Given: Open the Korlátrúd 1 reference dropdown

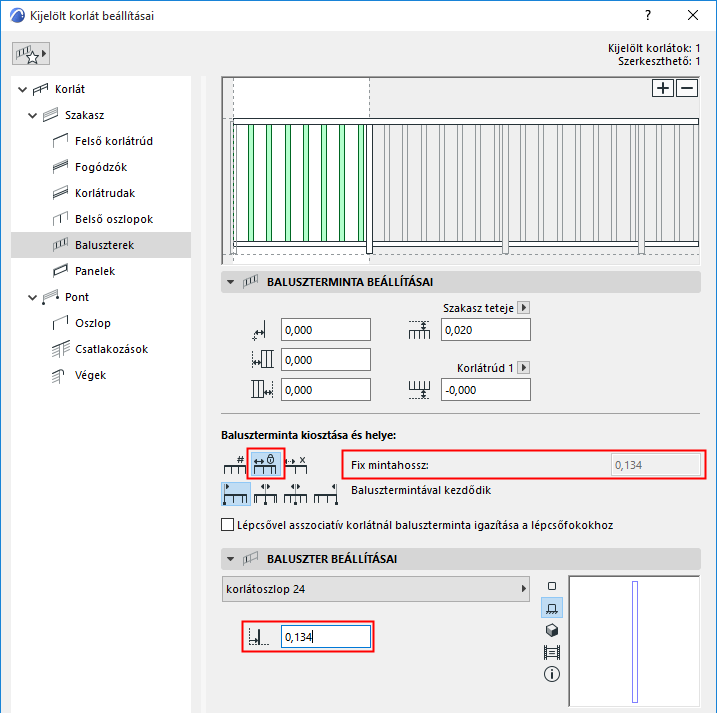Looking at the screenshot, I should coord(524,368).
